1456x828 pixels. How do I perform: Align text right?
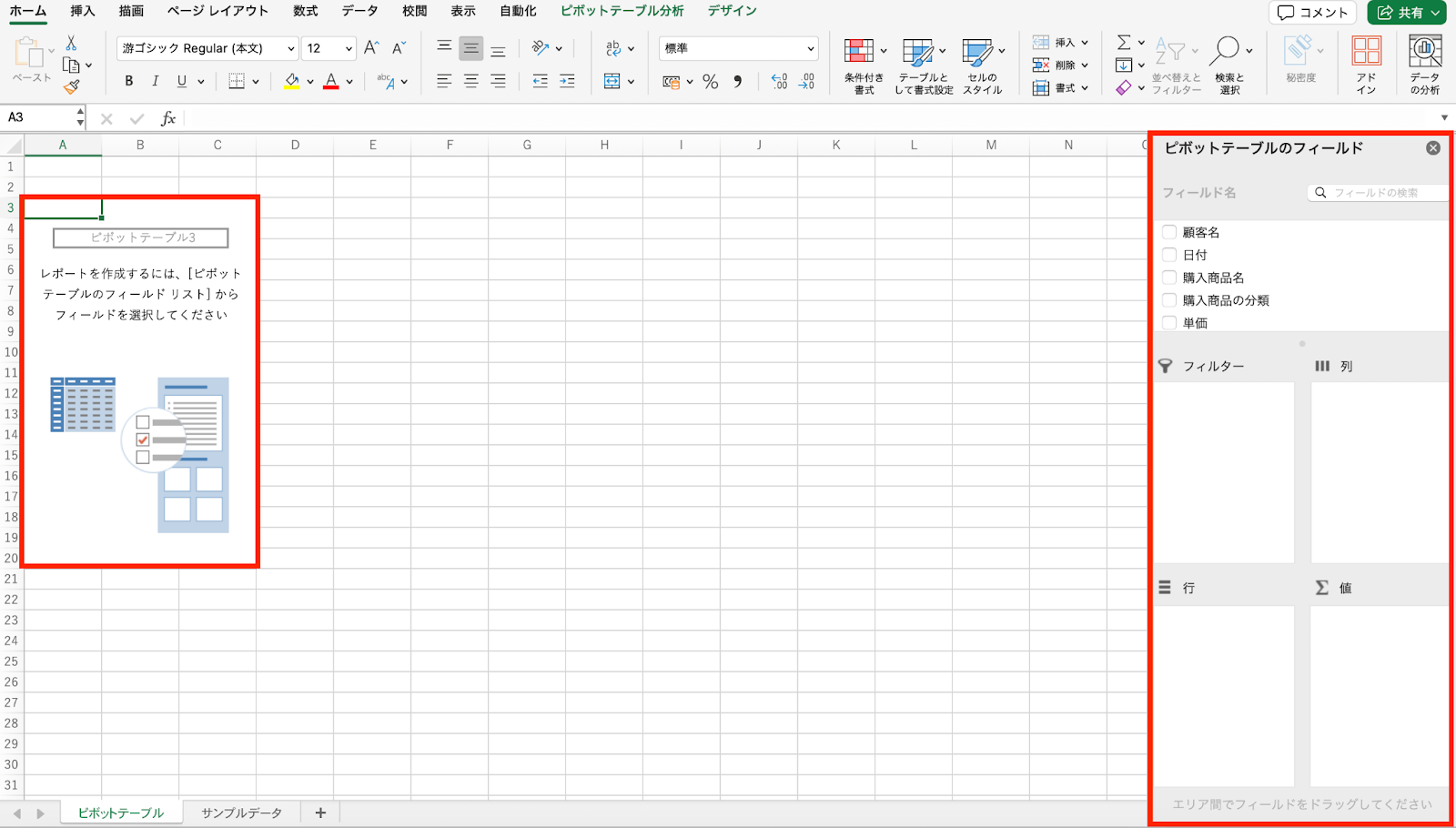point(498,81)
